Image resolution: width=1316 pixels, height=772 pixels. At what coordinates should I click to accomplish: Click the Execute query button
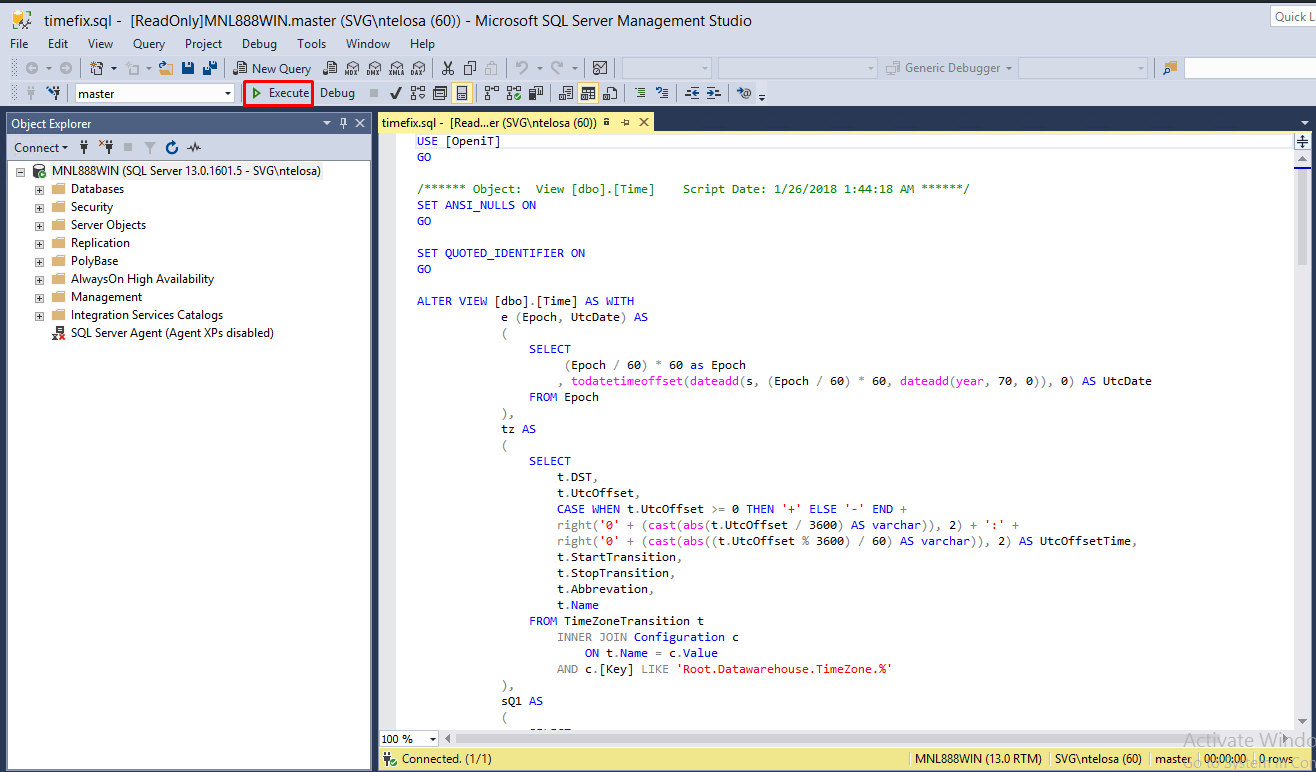280,93
